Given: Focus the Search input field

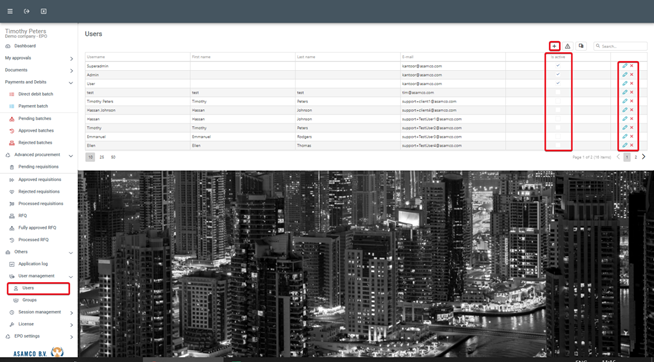Looking at the screenshot, I should (621, 46).
